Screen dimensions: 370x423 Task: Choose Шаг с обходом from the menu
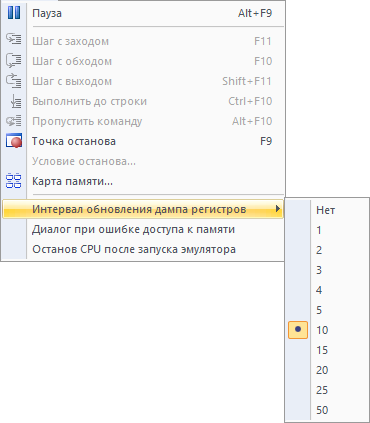[x=143, y=61]
